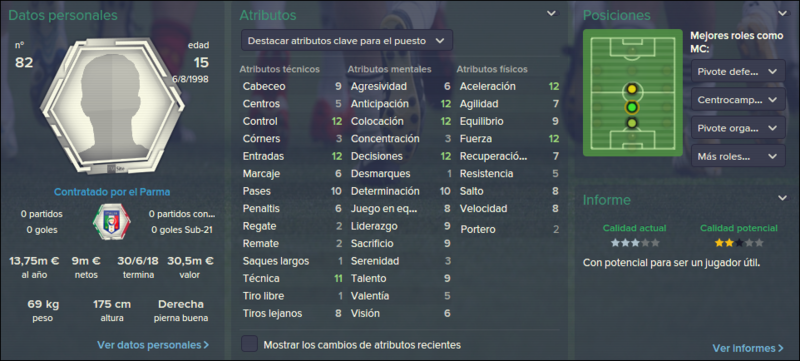
Task: Select the yellow attacking midfield position dot
Action: coord(632,89)
